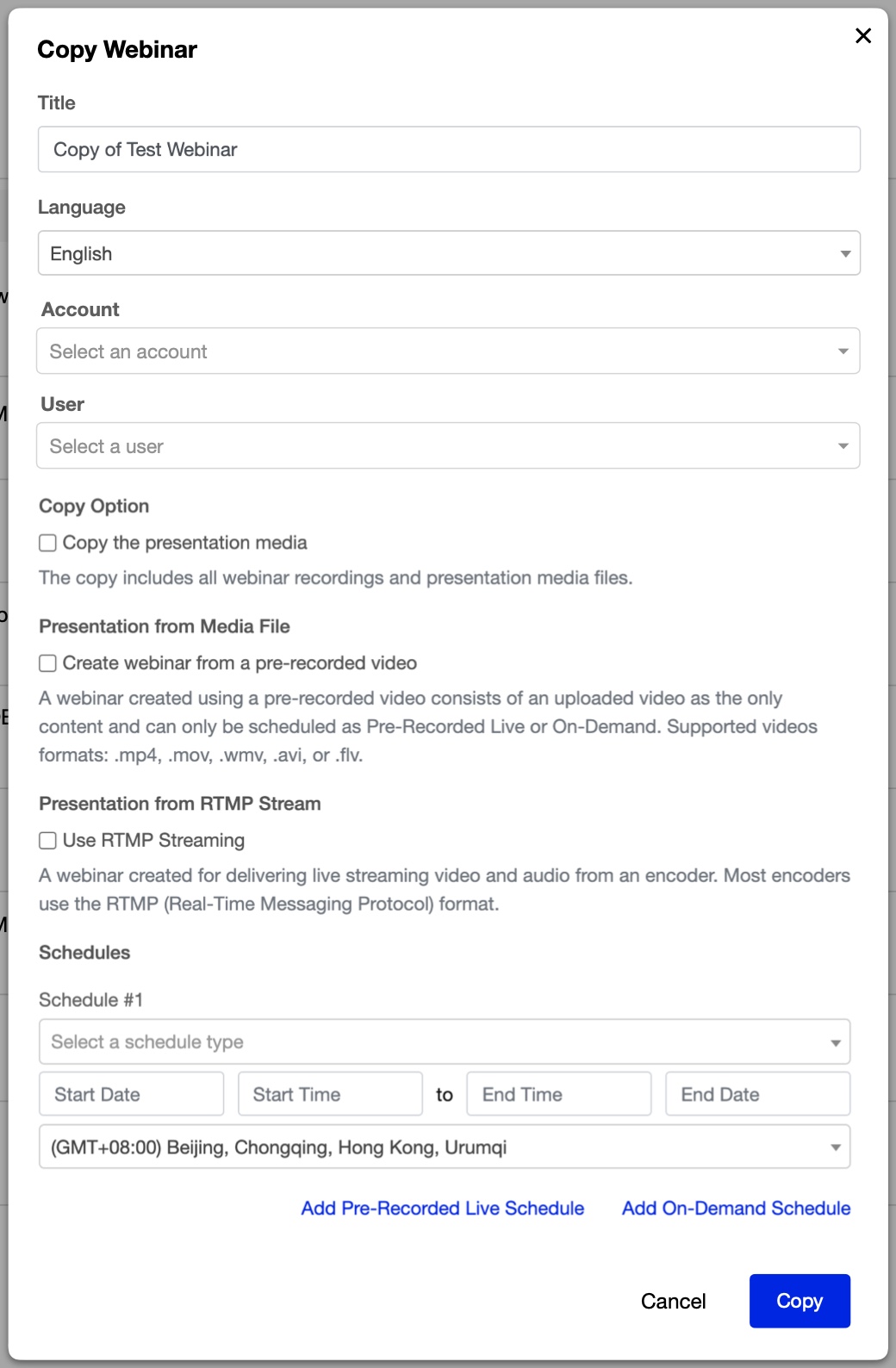Click the Language dropdown arrow icon
The image size is (896, 1368).
pos(845,254)
